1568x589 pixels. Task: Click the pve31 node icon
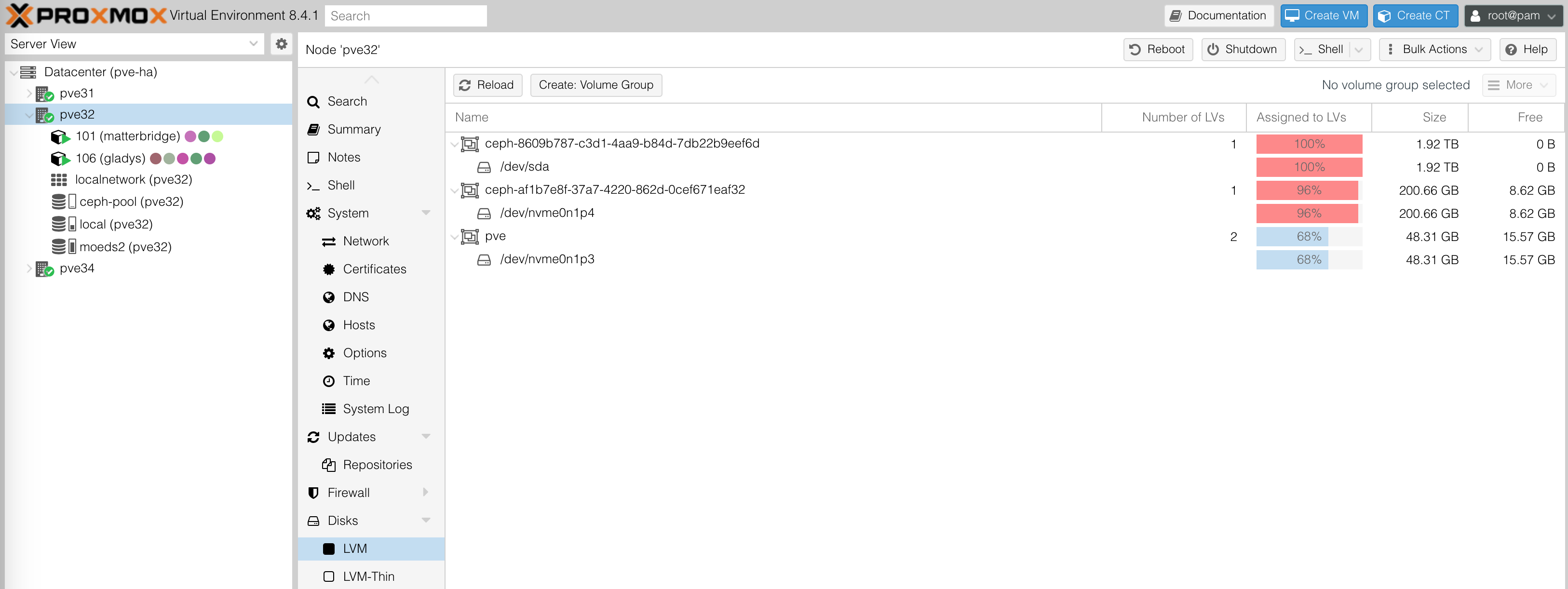[44, 94]
